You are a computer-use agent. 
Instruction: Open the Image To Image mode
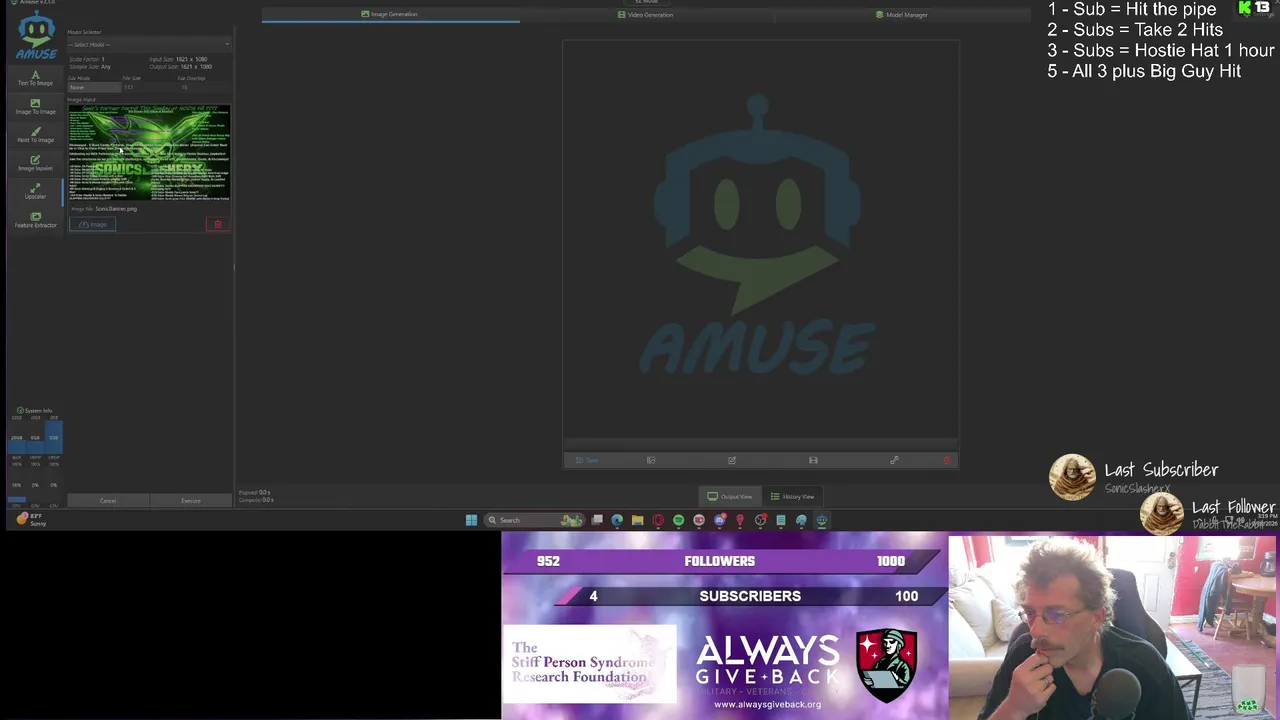(x=35, y=107)
